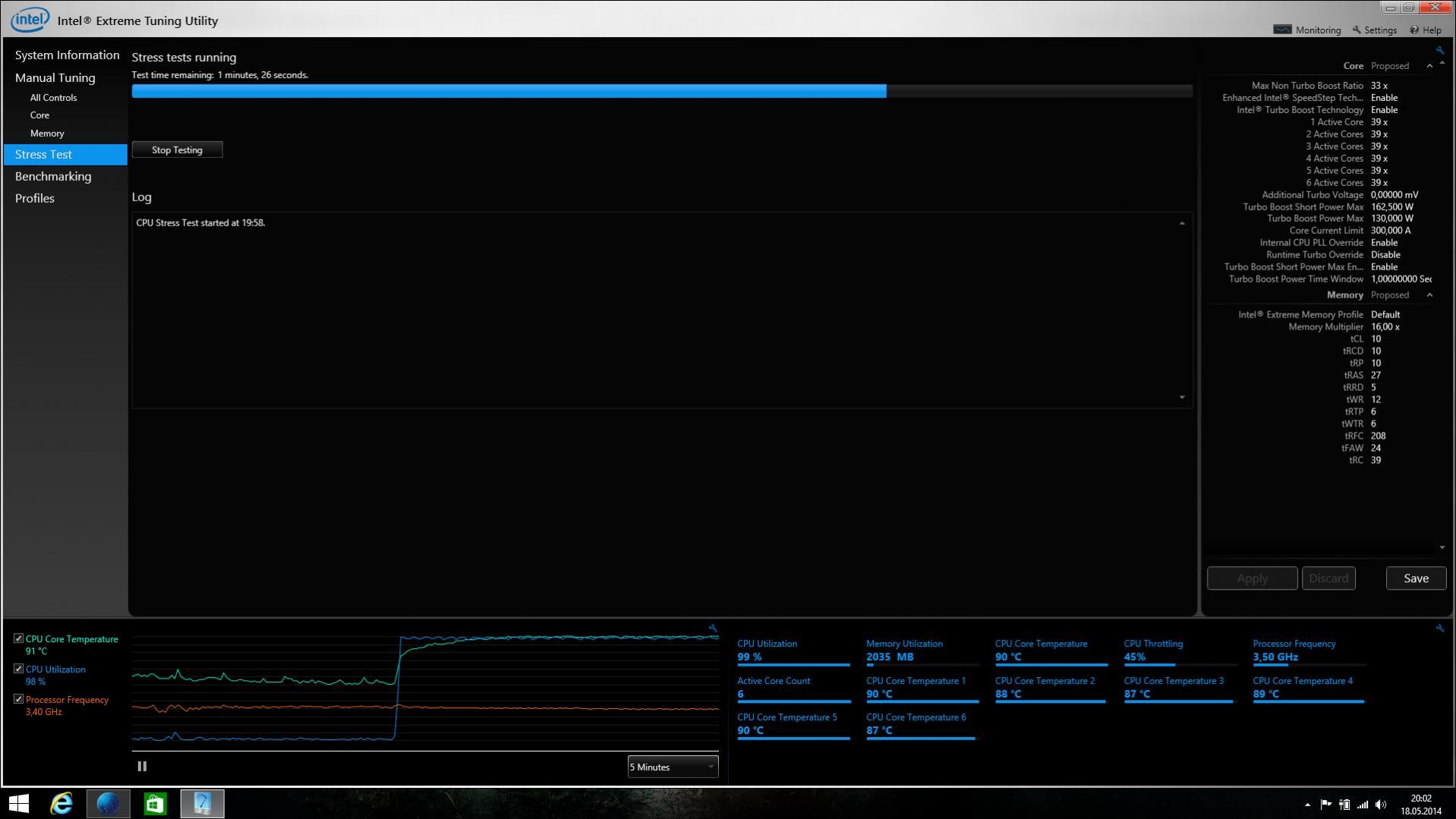
Task: Select Core under Manual Tuning
Action: (x=39, y=115)
